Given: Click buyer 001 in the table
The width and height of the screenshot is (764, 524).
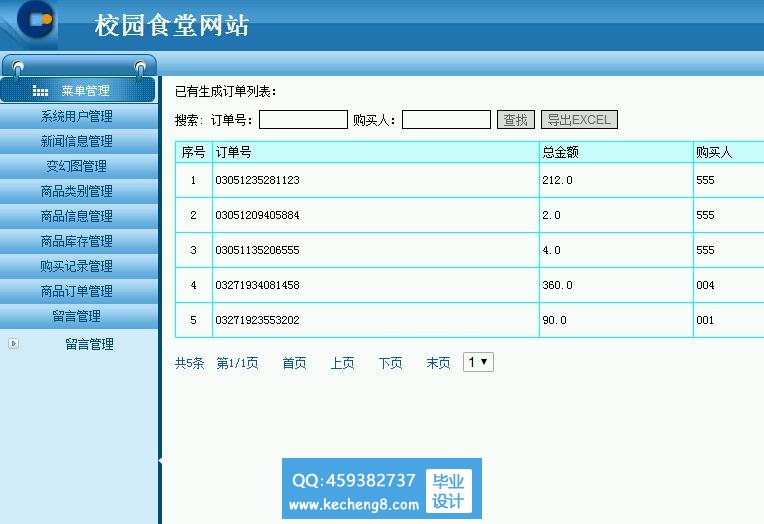Looking at the screenshot, I should (x=705, y=321).
